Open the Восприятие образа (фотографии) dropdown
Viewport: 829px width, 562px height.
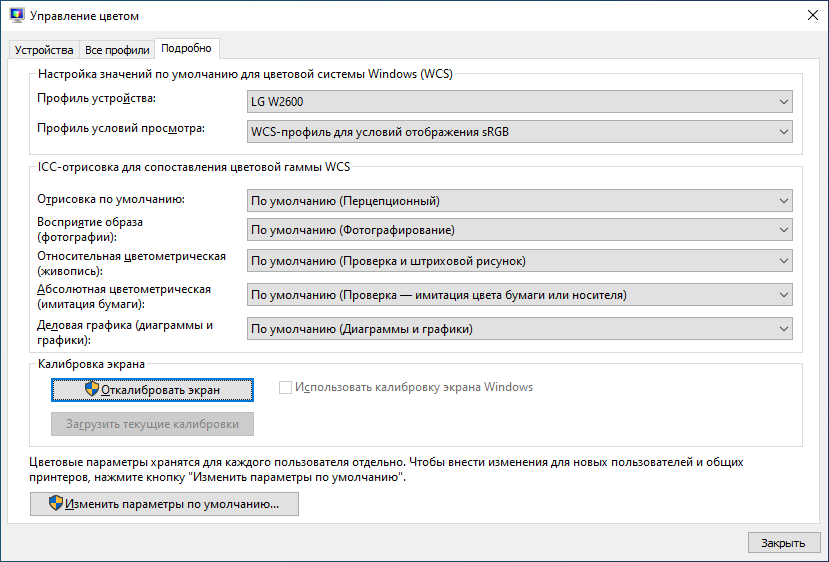[520, 230]
